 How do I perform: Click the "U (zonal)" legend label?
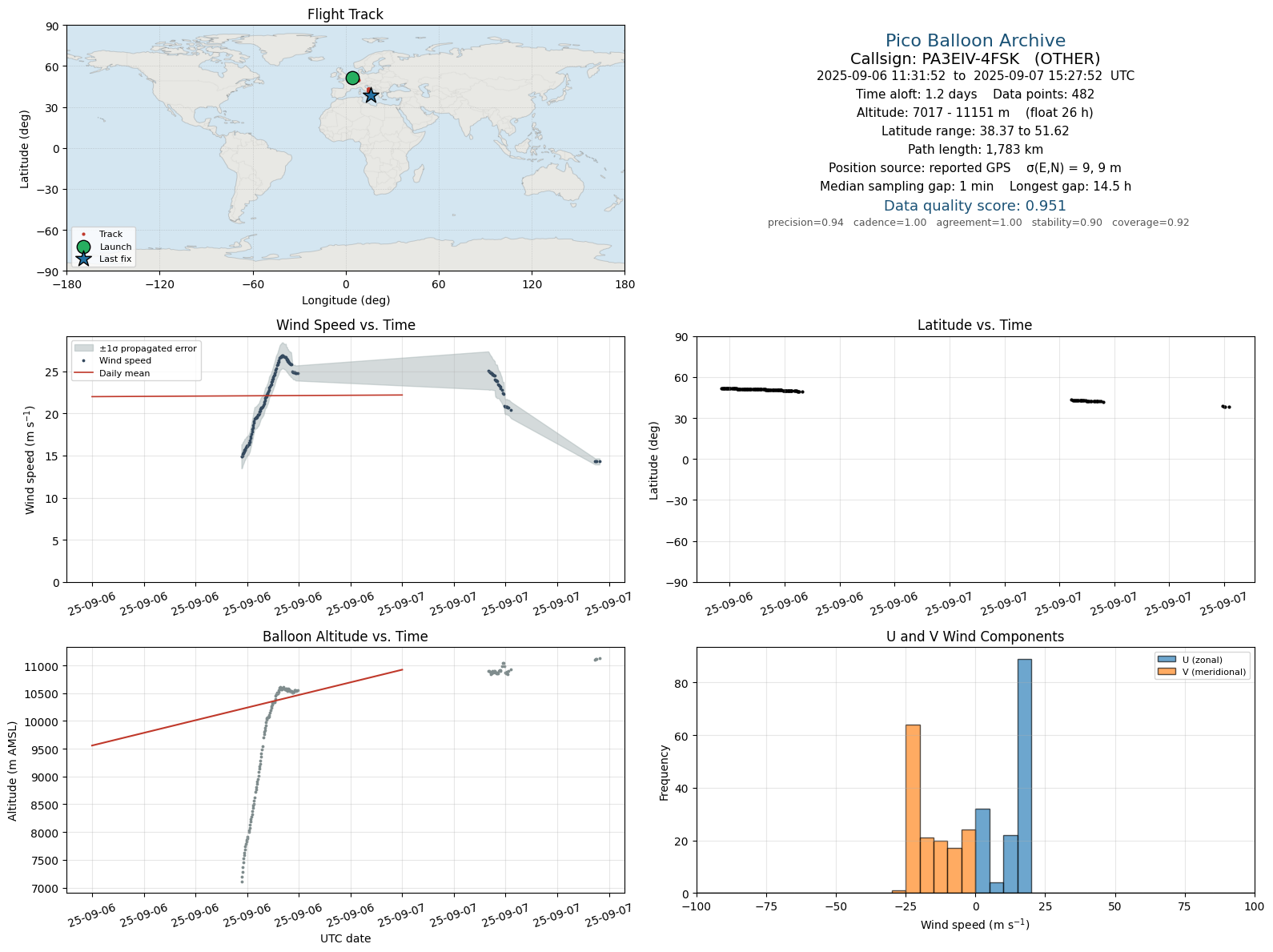pos(1203,660)
